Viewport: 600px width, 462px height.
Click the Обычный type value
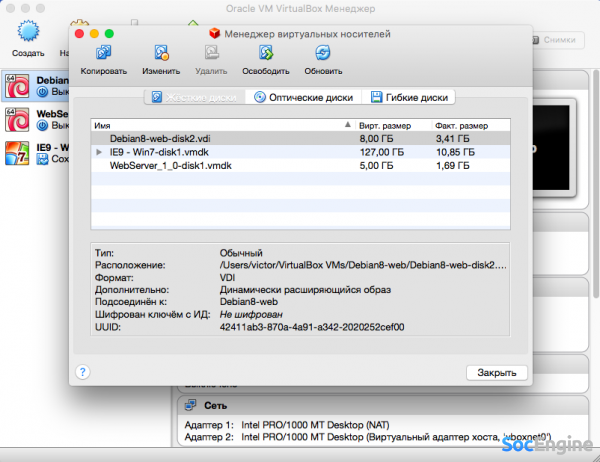pos(241,253)
